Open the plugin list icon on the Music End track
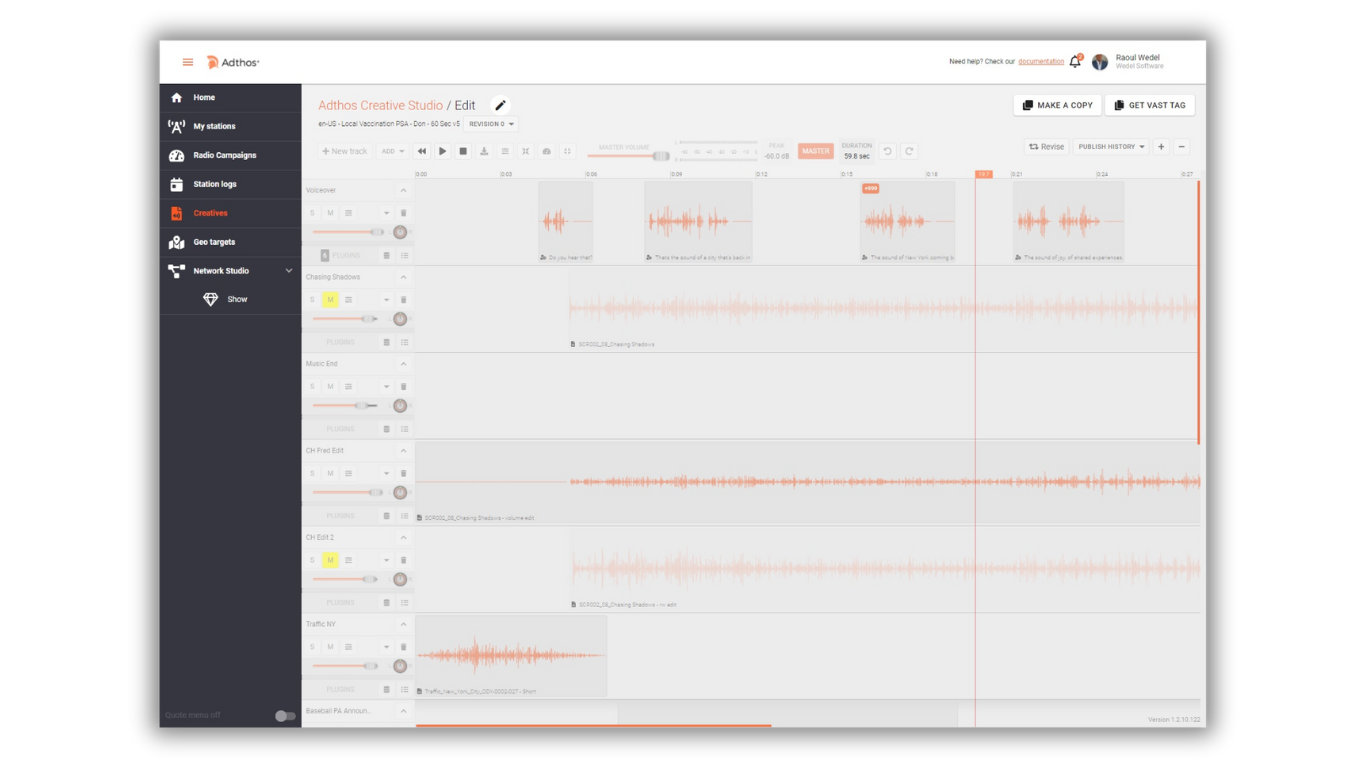1366x768 pixels. point(404,429)
